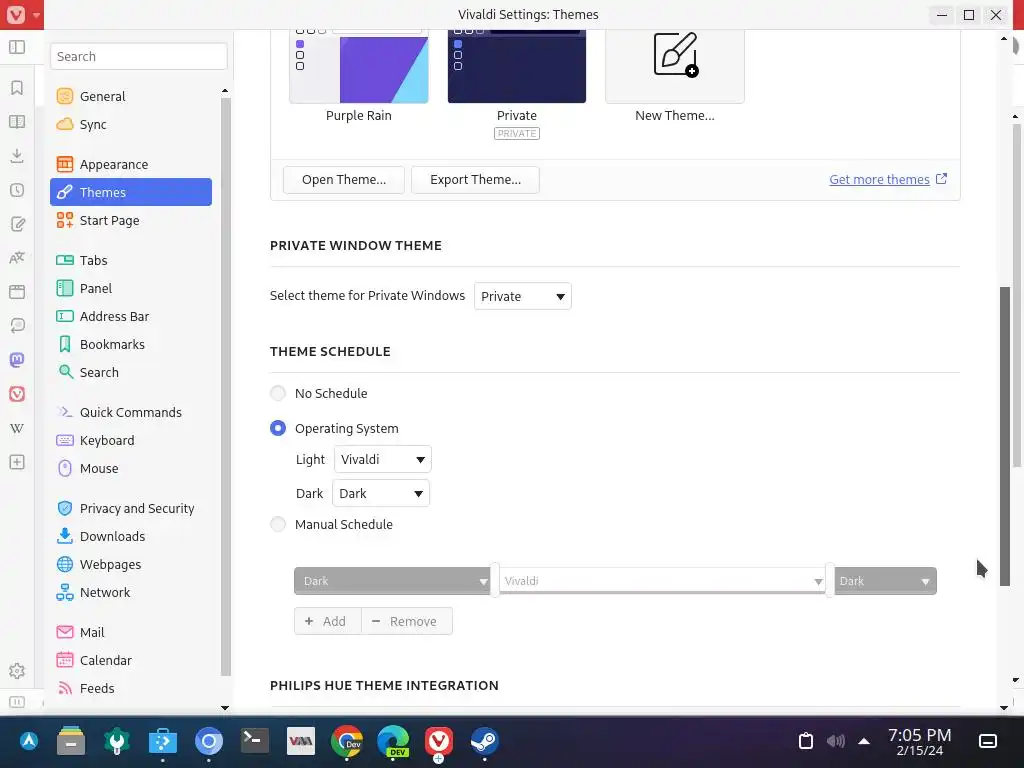This screenshot has height=768, width=1024.
Task: Open the Vivaldi menu button
Action: [x=22, y=14]
